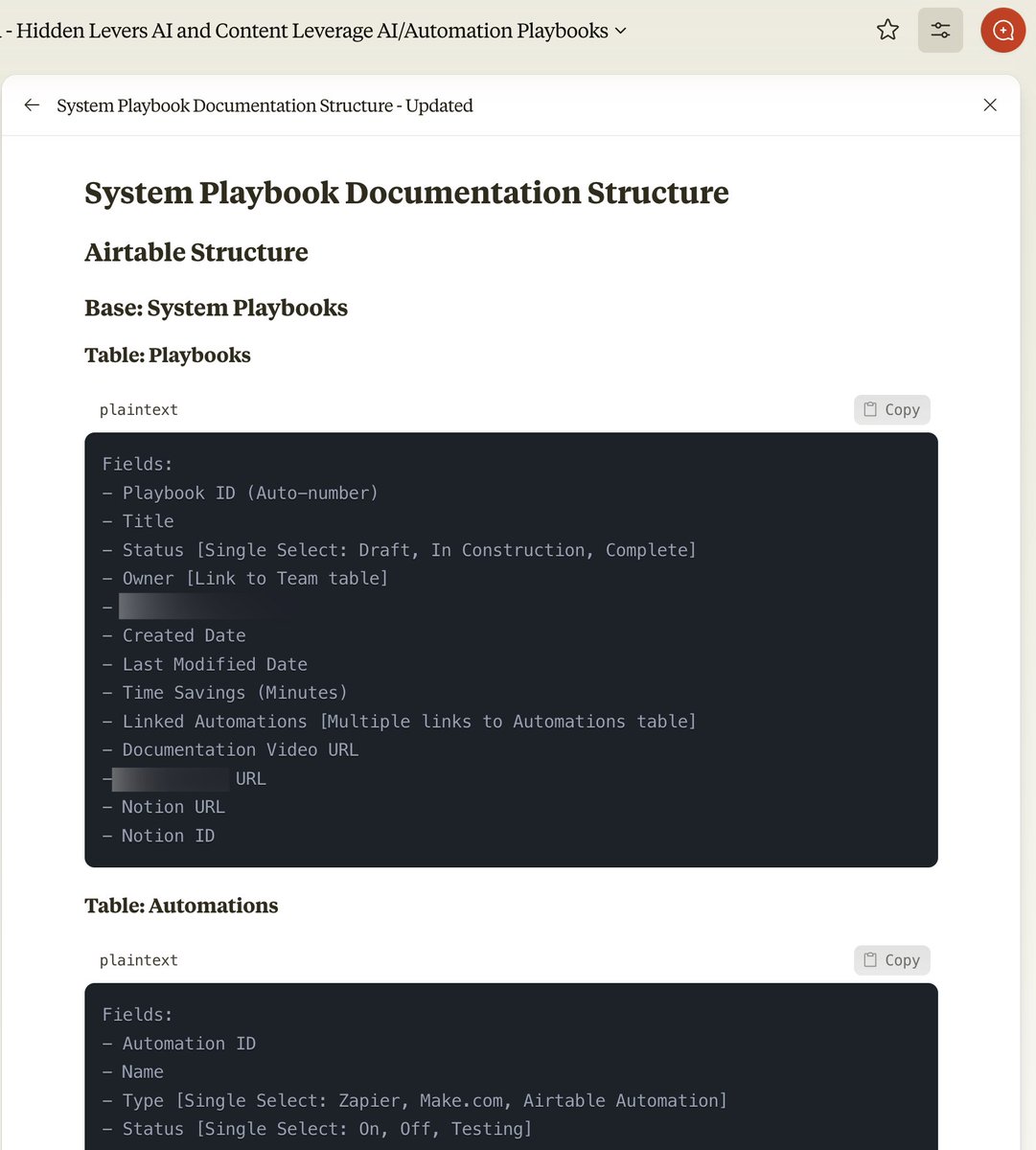
Task: Close the artifact panel with the X
Action: (x=990, y=105)
